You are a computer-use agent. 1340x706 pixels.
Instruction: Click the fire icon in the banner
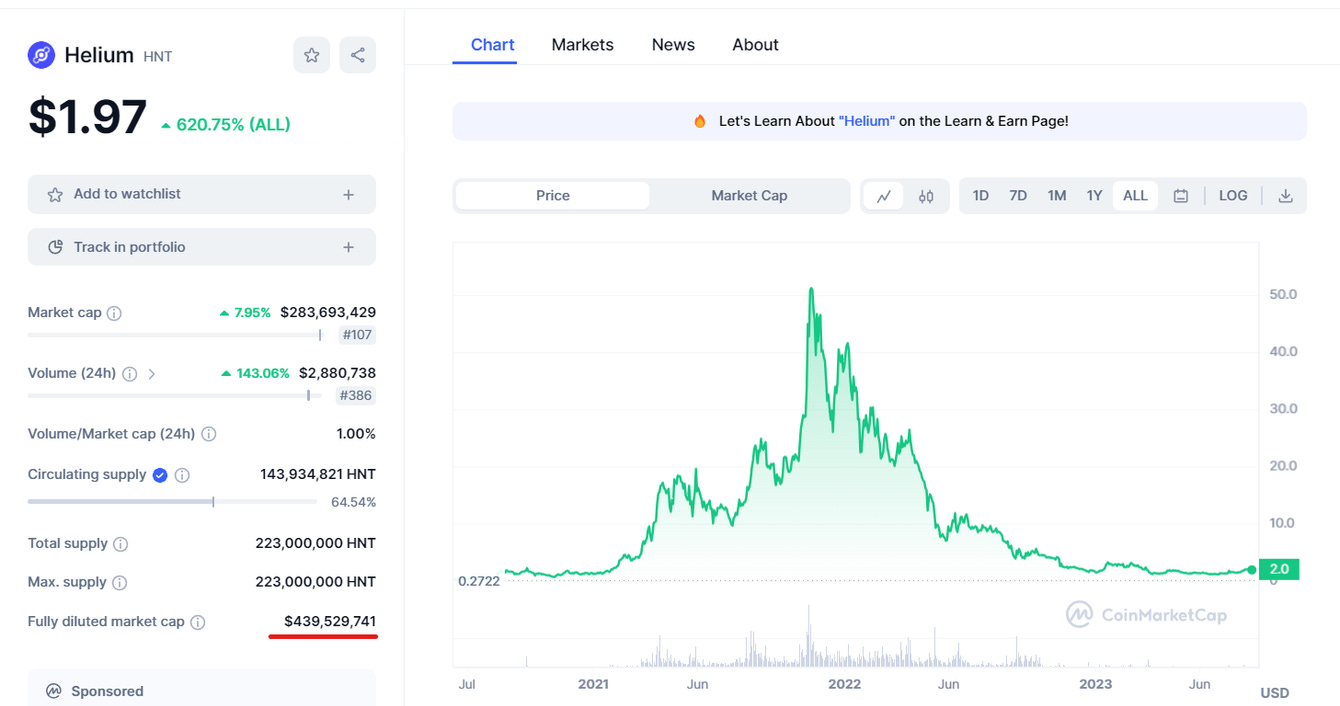pos(700,121)
